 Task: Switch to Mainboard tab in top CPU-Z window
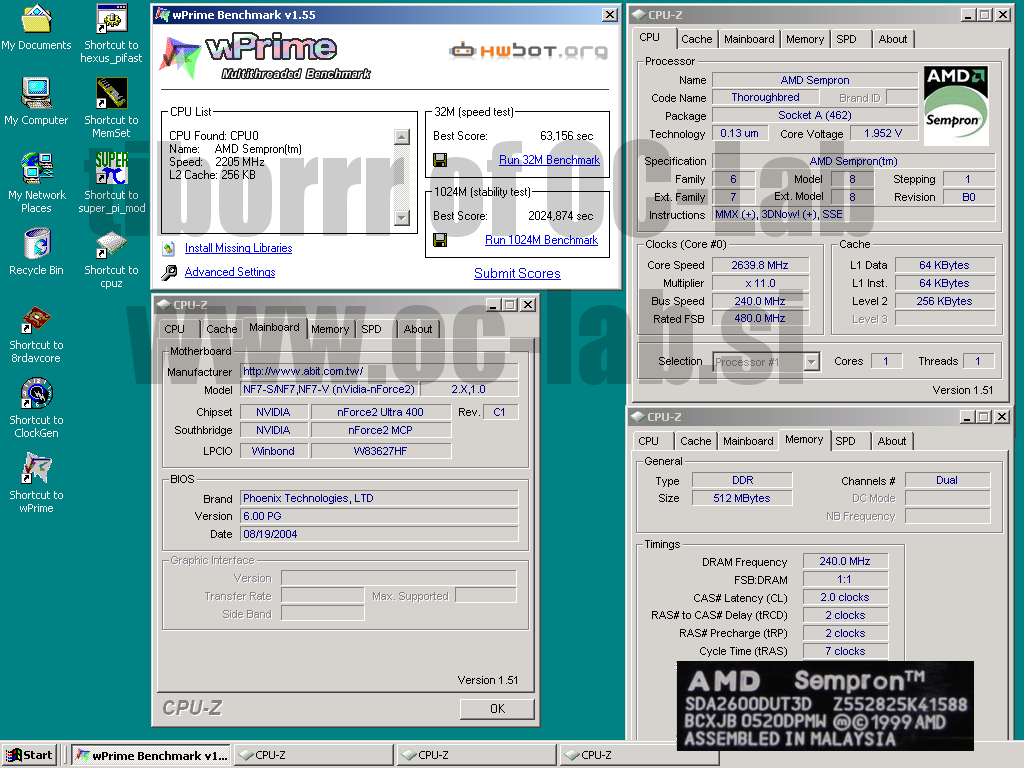pos(749,39)
